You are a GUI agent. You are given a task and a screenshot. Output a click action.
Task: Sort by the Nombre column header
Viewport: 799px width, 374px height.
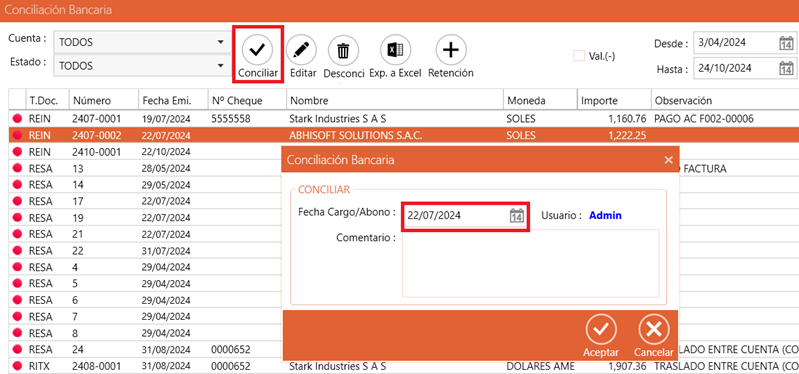[x=395, y=100]
